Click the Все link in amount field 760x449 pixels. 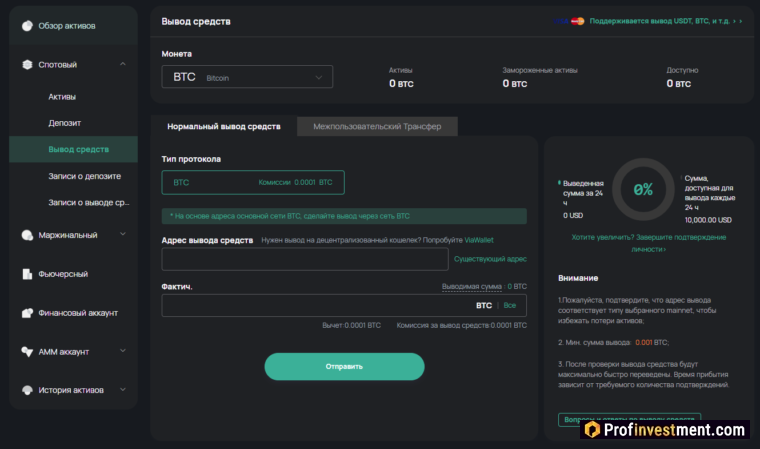click(509, 305)
